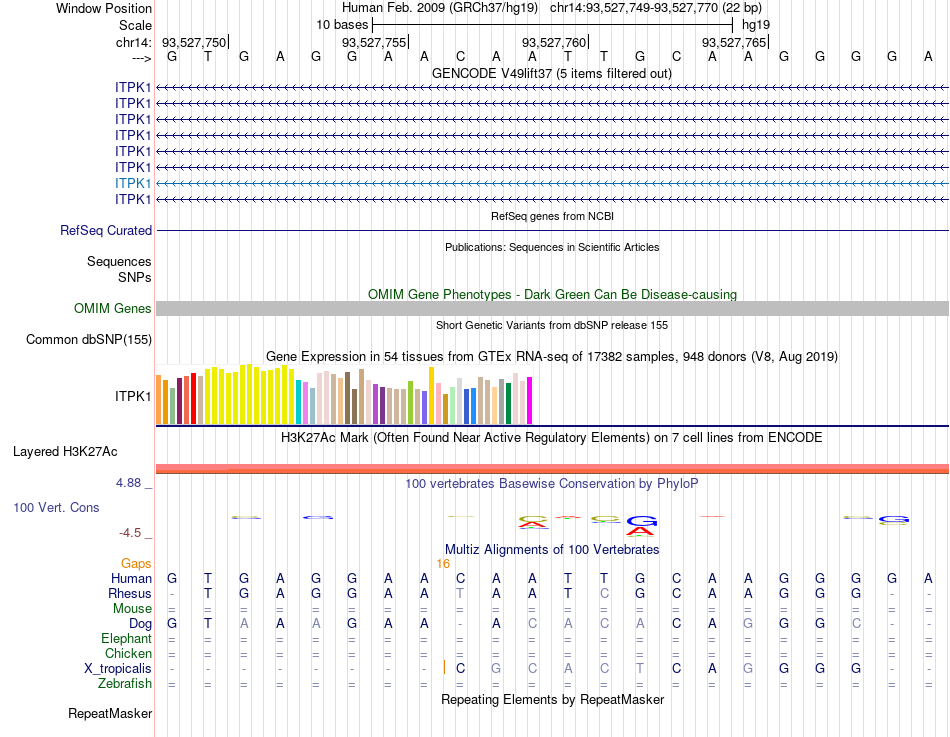This screenshot has width=950, height=737.
Task: Click the orange gap count 16
Action: click(x=443, y=564)
